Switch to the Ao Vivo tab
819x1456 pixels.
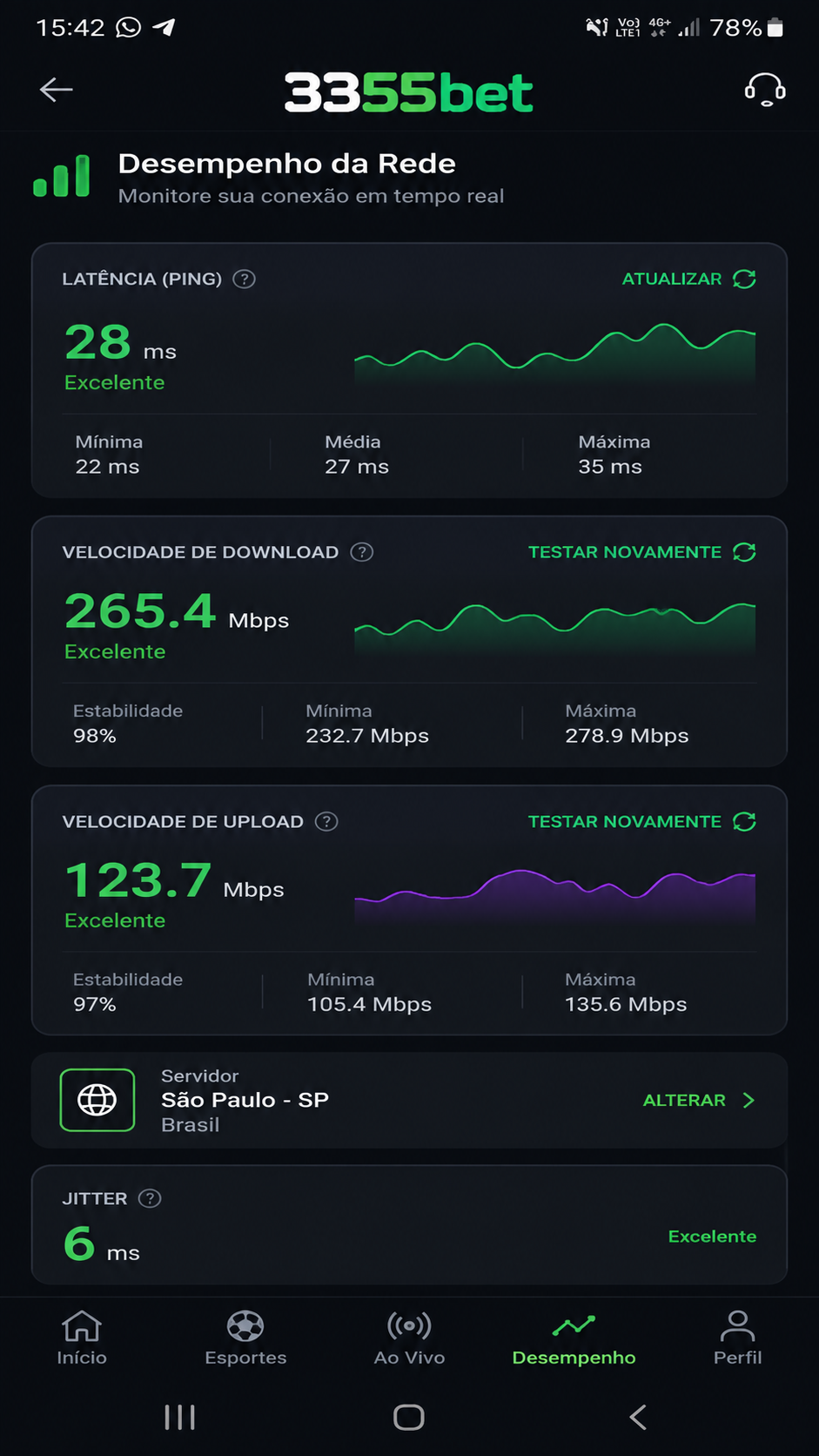coord(409,1338)
